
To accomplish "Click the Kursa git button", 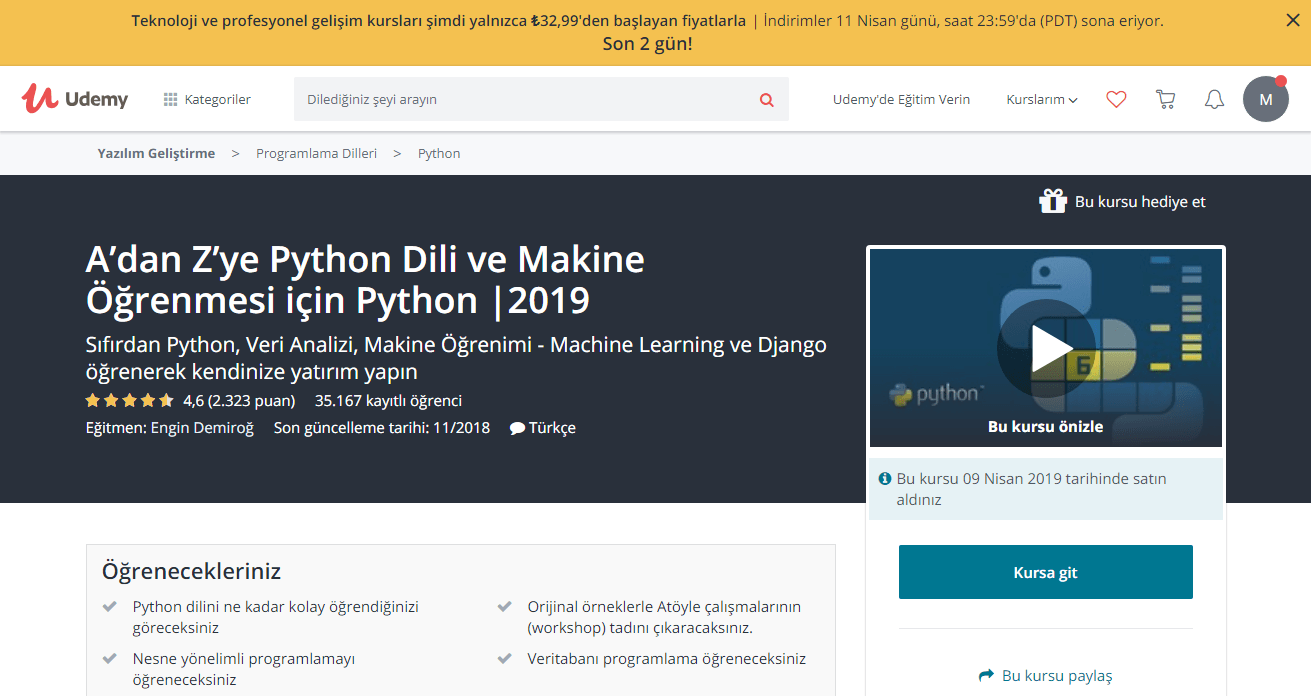I will pyautogui.click(x=1045, y=572).
